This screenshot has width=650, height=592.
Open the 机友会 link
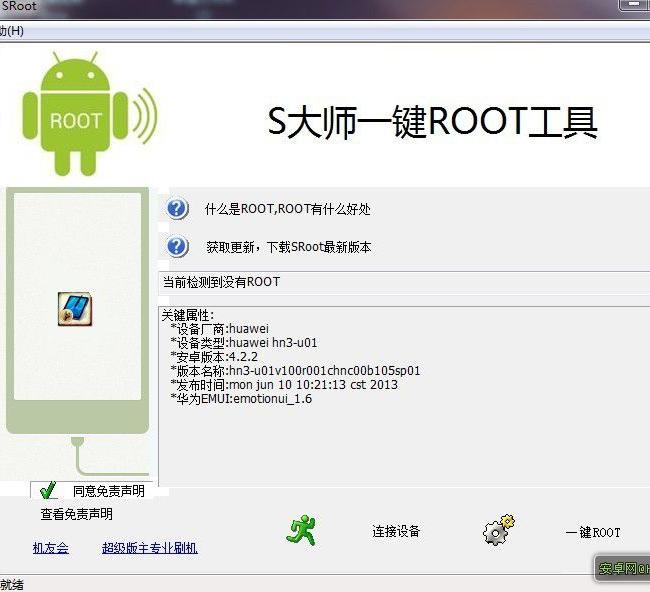(x=51, y=548)
